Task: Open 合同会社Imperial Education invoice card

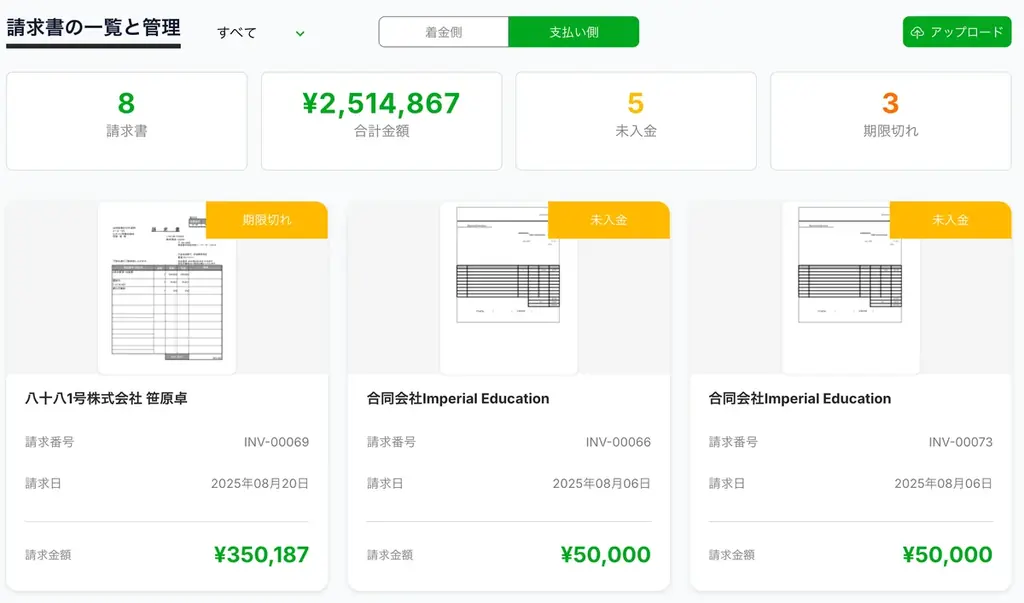Action: click(456, 398)
